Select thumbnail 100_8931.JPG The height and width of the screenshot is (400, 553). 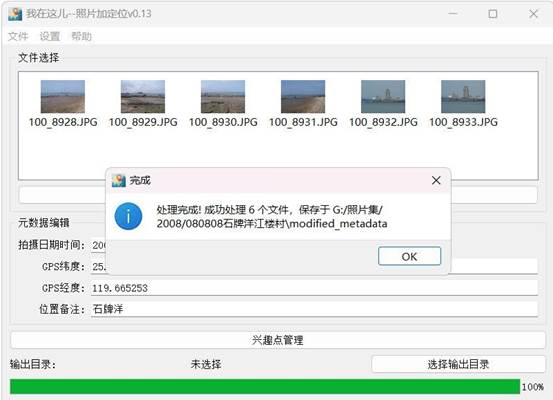click(303, 104)
